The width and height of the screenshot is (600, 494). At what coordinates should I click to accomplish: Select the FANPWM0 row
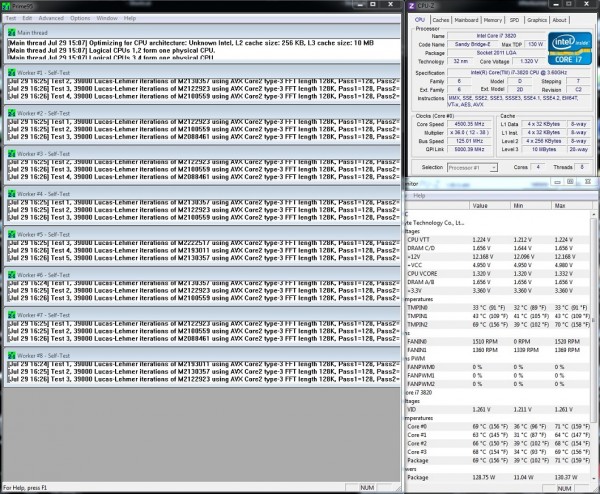click(497, 367)
